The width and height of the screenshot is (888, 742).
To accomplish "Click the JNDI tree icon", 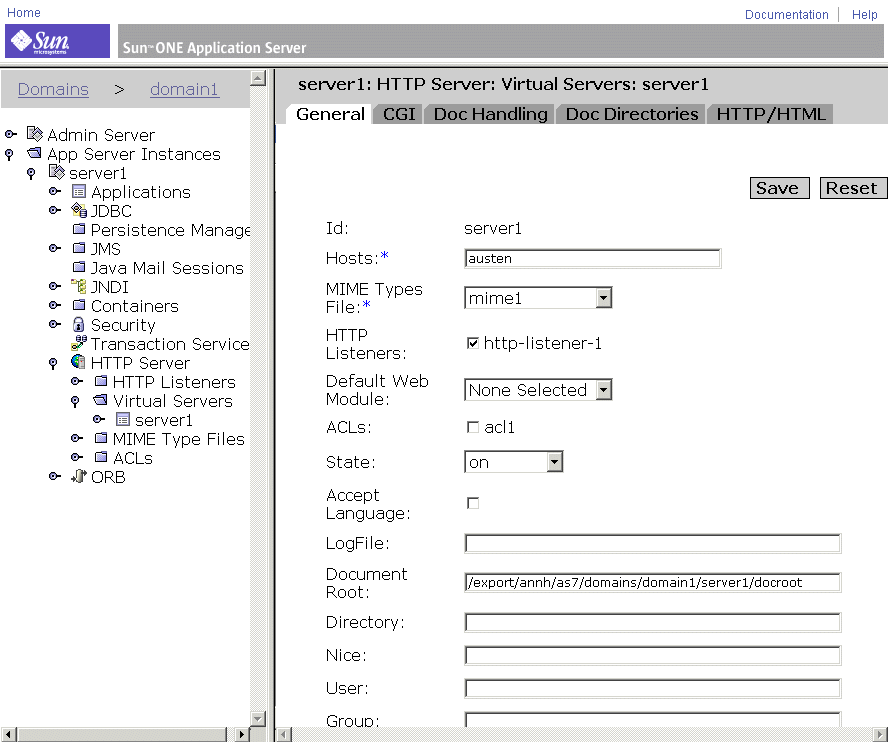I will pos(79,286).
